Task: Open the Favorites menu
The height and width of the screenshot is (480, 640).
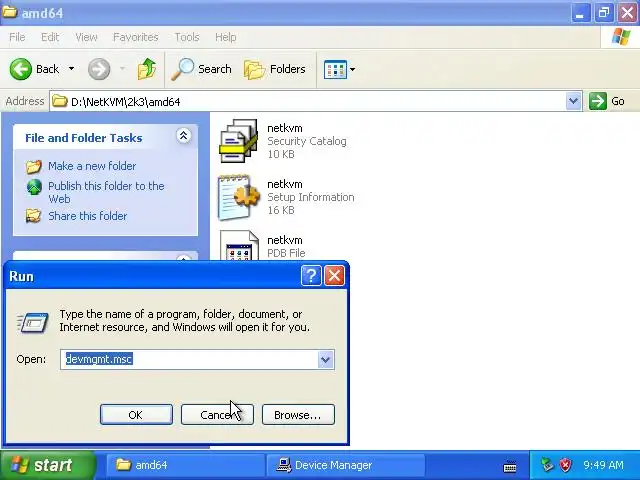Action: (x=136, y=37)
